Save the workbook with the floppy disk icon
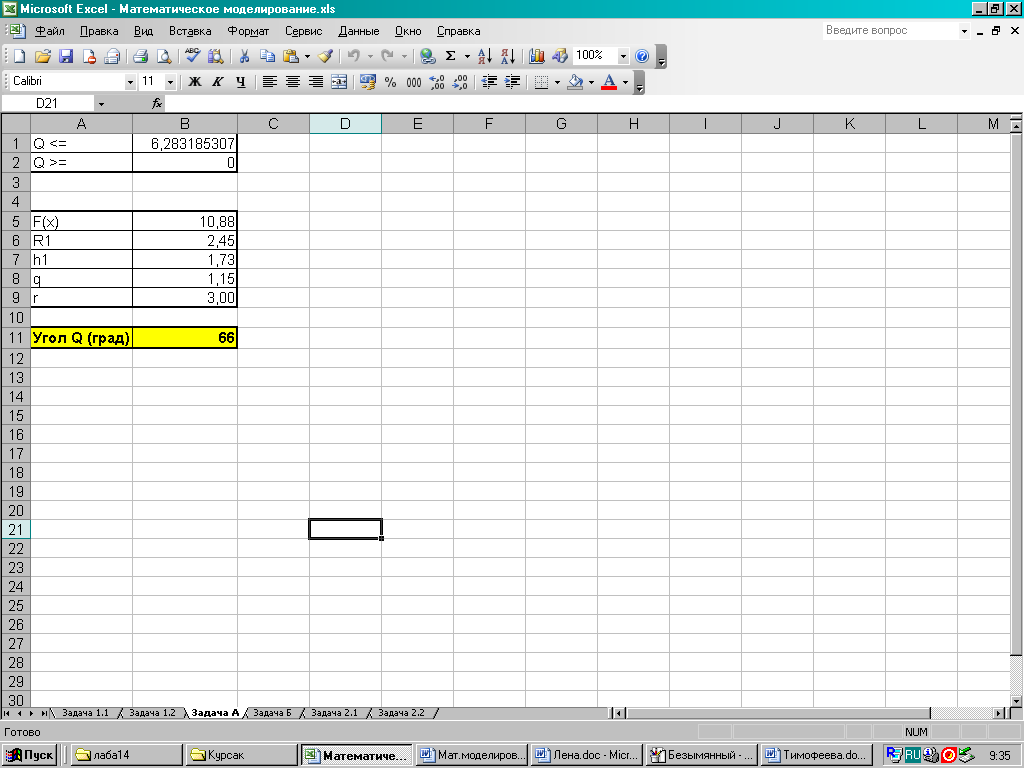Image resolution: width=1024 pixels, height=768 pixels. tap(66, 56)
